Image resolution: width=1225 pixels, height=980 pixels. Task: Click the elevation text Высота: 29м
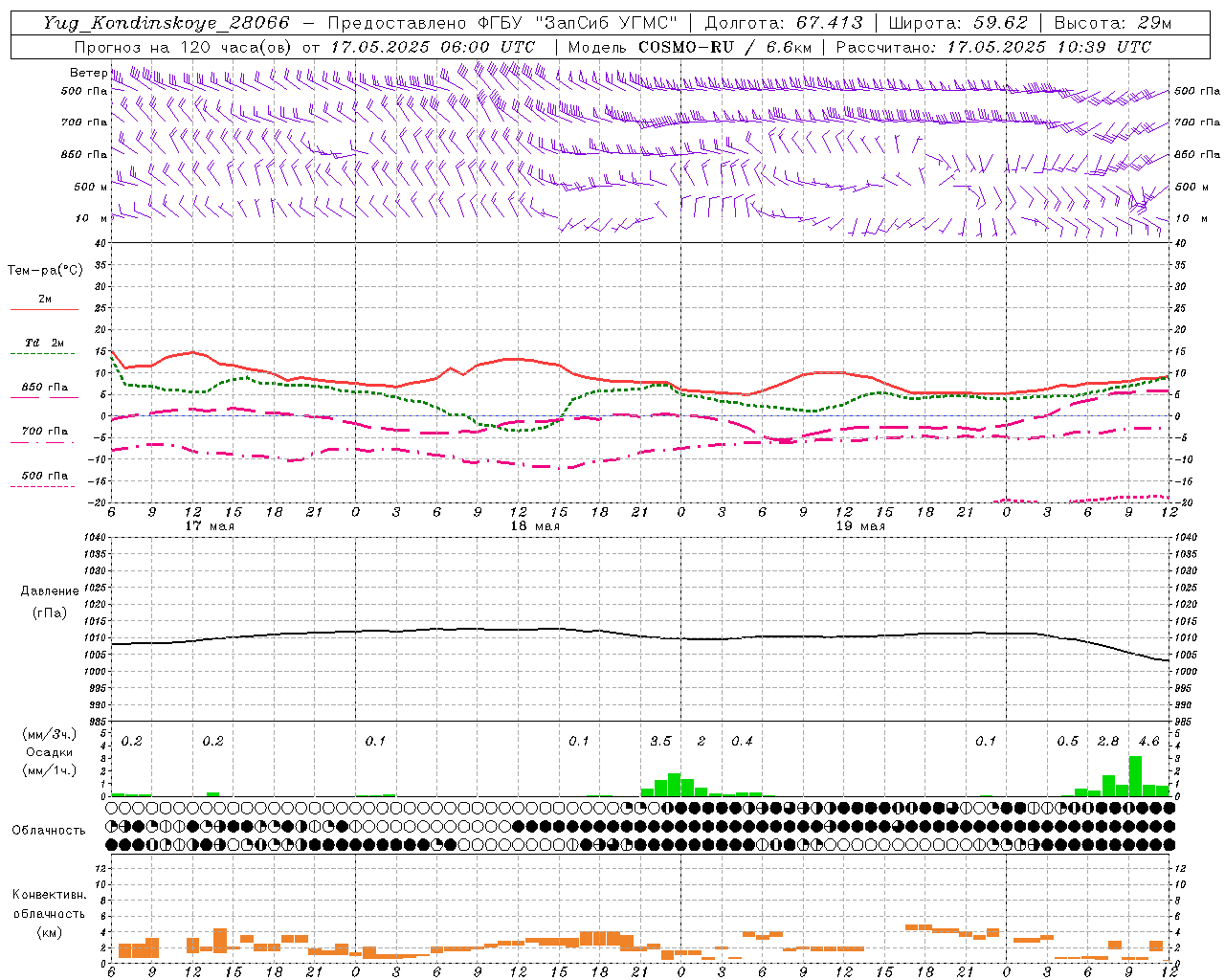coord(1112,23)
